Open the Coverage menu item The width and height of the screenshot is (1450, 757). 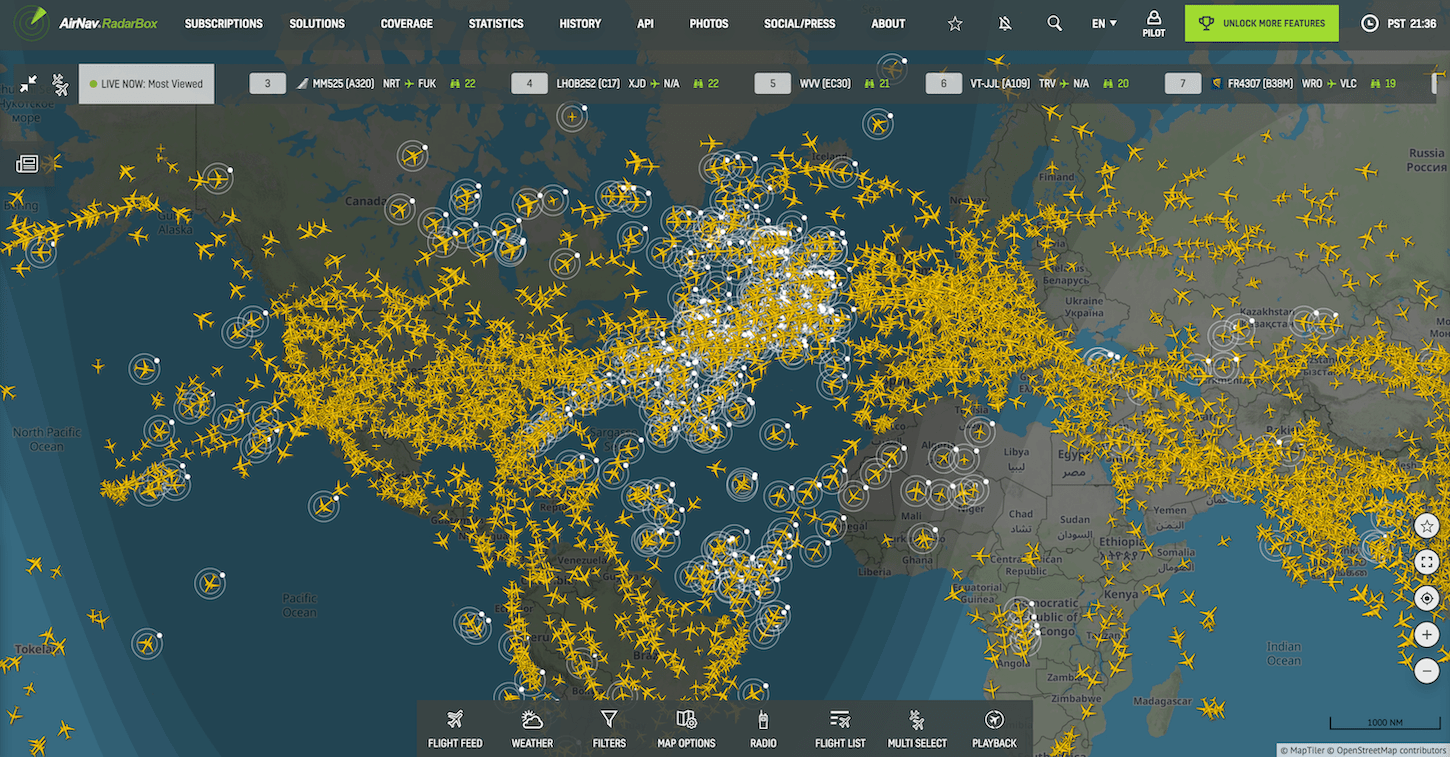tap(406, 23)
